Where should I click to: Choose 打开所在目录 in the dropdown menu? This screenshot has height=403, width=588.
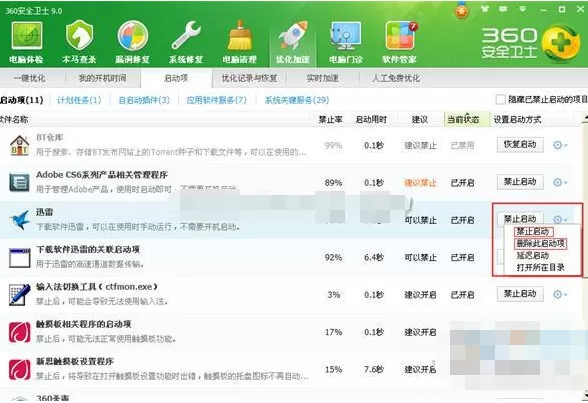[540, 268]
